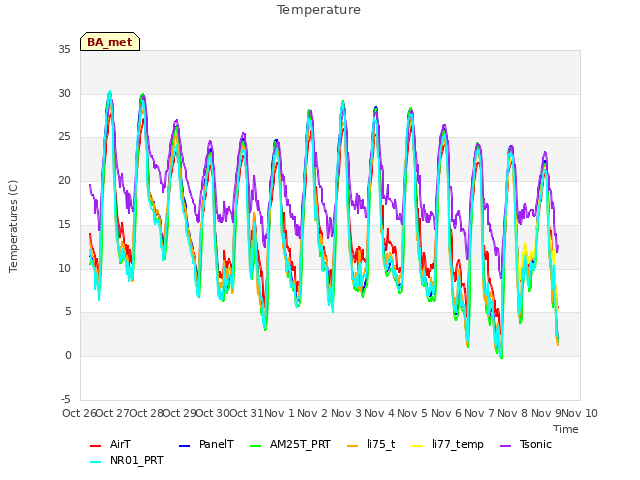Toggle the AirT series legend label
This screenshot has height=480, width=640.
(x=120, y=444)
